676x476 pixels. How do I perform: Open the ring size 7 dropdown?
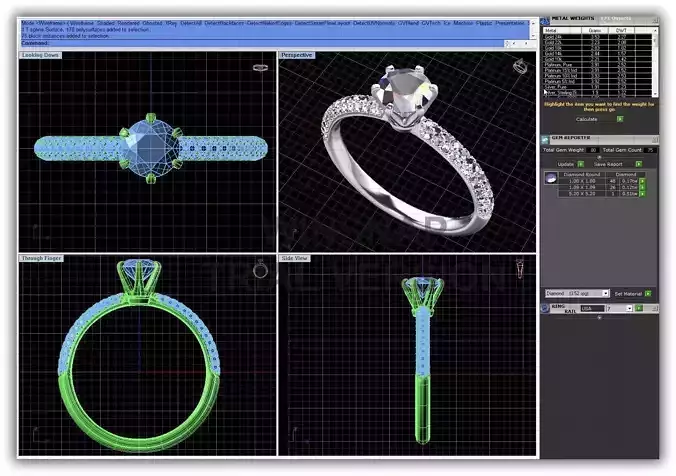[629, 308]
